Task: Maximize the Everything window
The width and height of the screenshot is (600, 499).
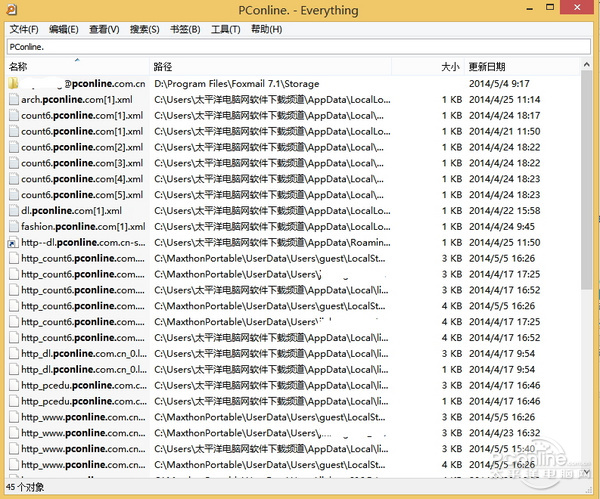Action: point(550,8)
